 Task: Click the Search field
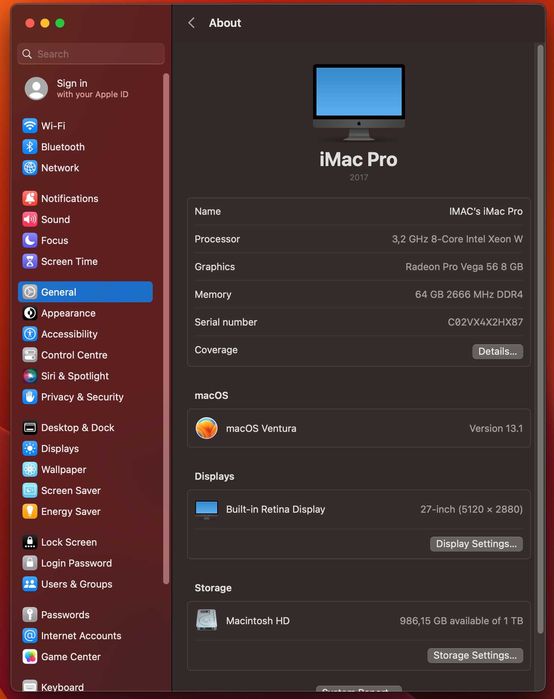coord(91,54)
